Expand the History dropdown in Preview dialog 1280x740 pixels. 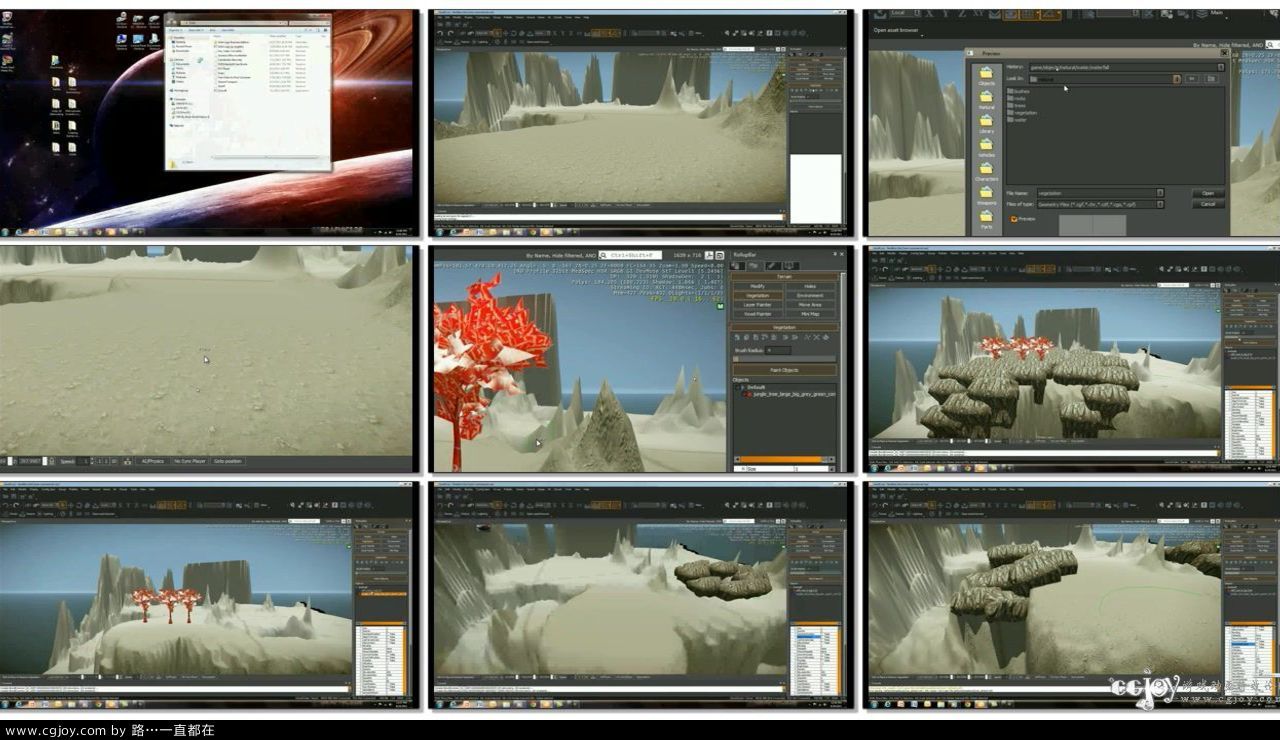pos(1220,67)
